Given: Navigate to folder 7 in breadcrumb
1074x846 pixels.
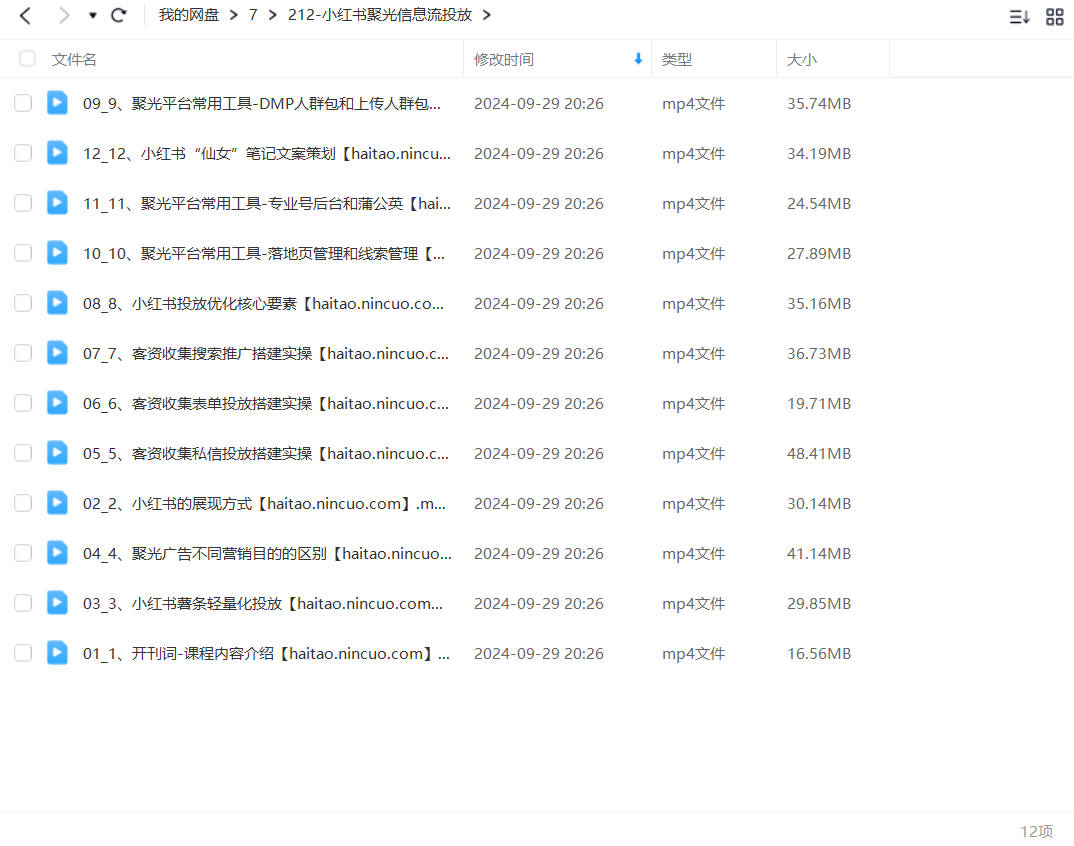Looking at the screenshot, I should (x=253, y=15).
